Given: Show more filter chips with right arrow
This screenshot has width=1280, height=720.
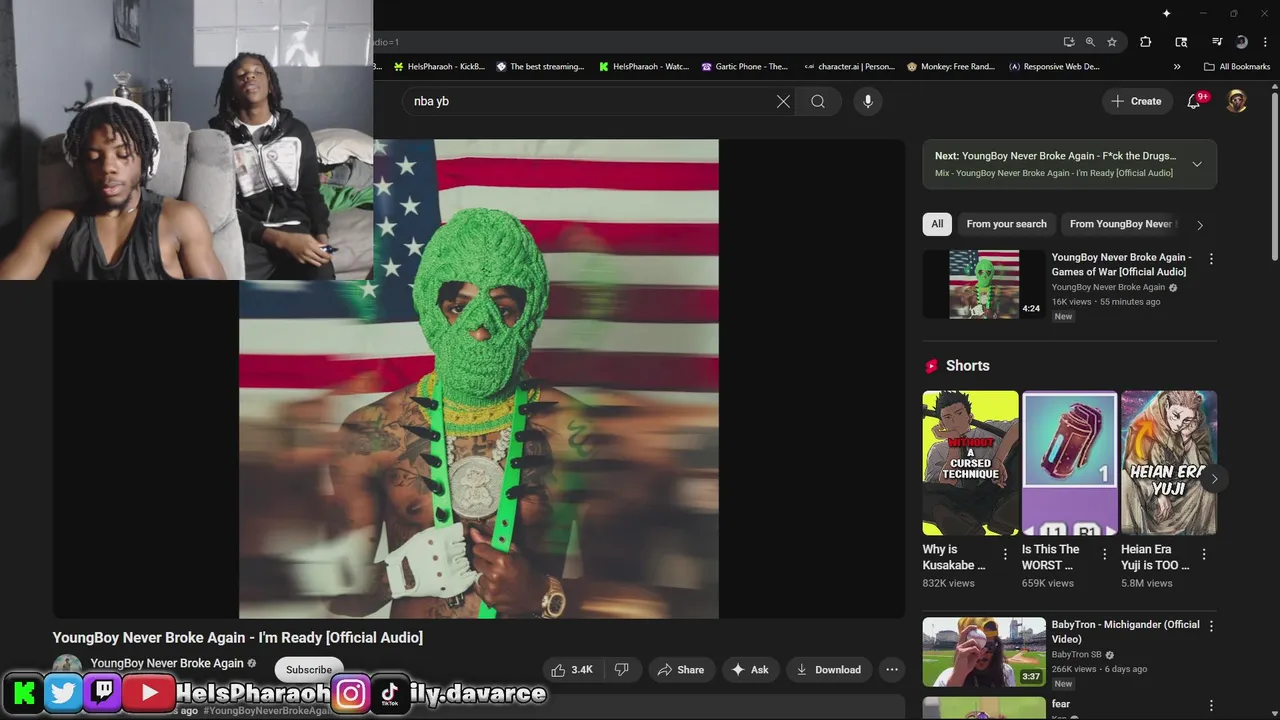Looking at the screenshot, I should pyautogui.click(x=1200, y=225).
